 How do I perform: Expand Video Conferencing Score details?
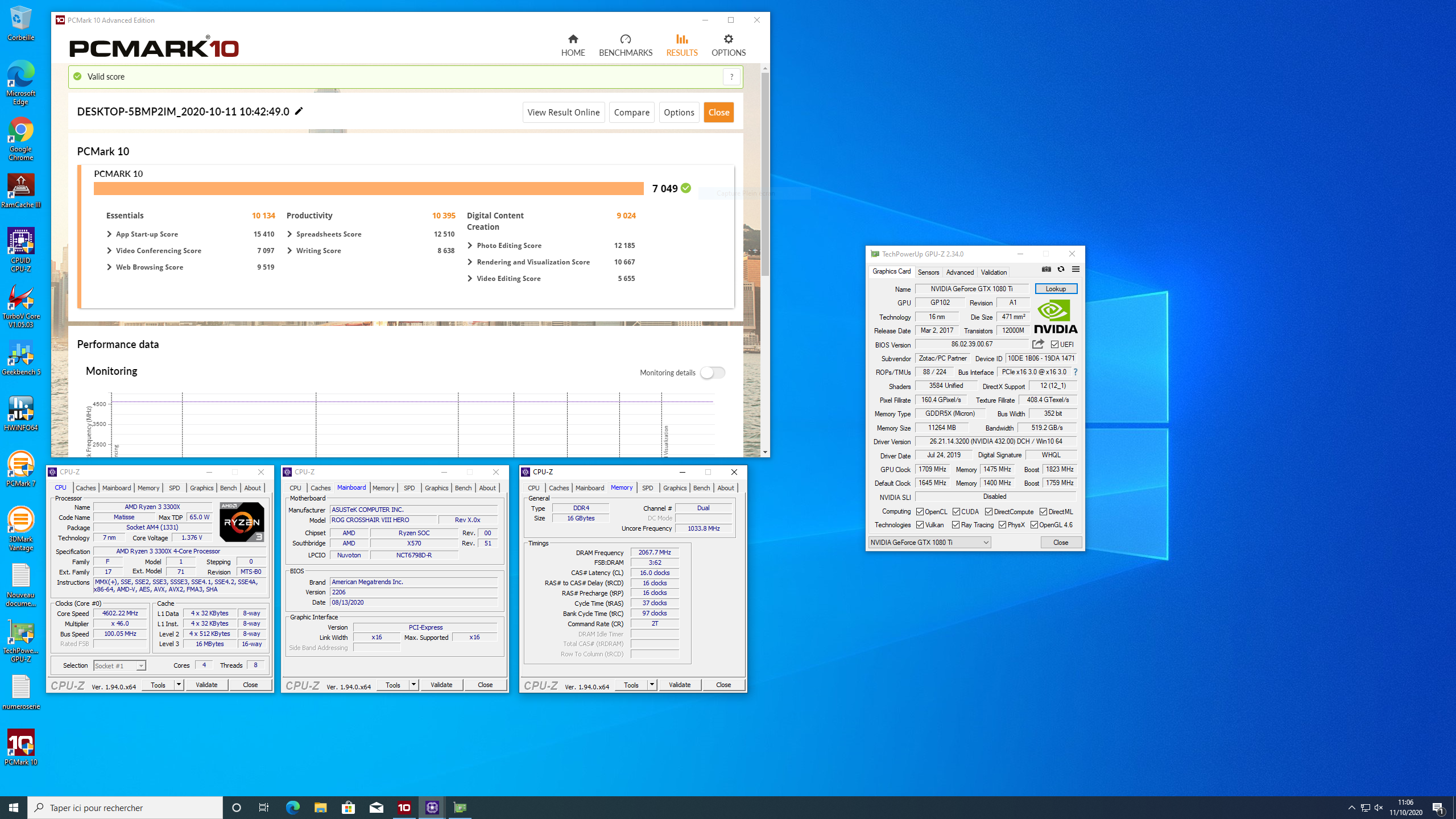tap(109, 251)
